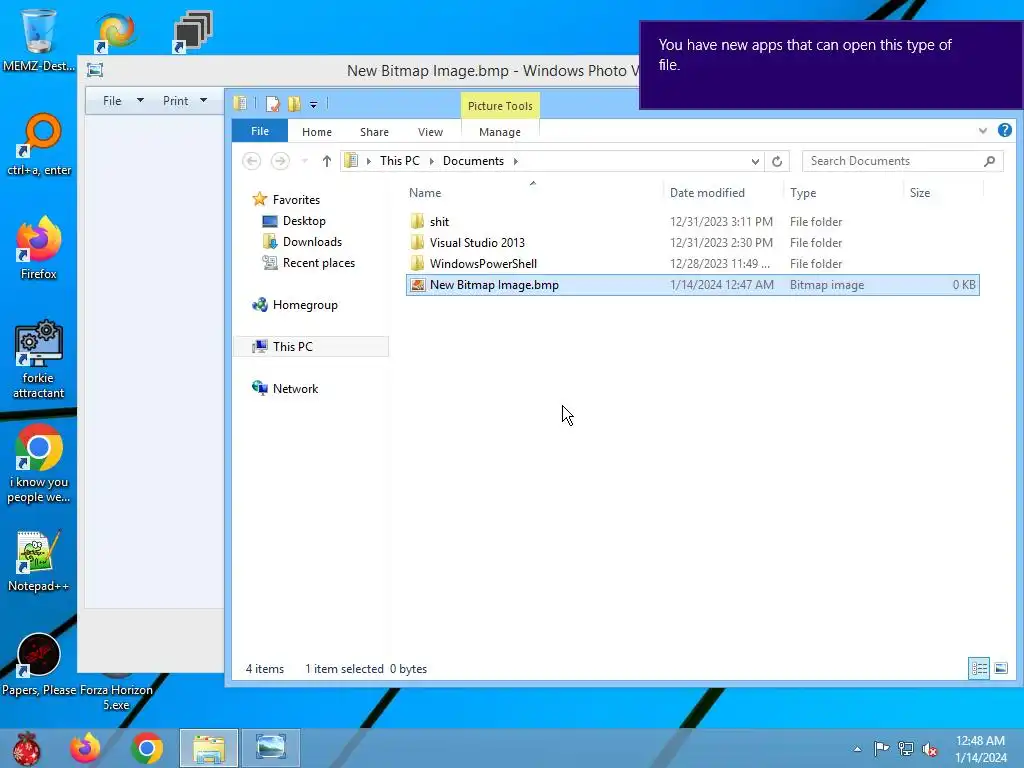Click the New Folder icon in Quick Access Toolbar

(x=295, y=104)
